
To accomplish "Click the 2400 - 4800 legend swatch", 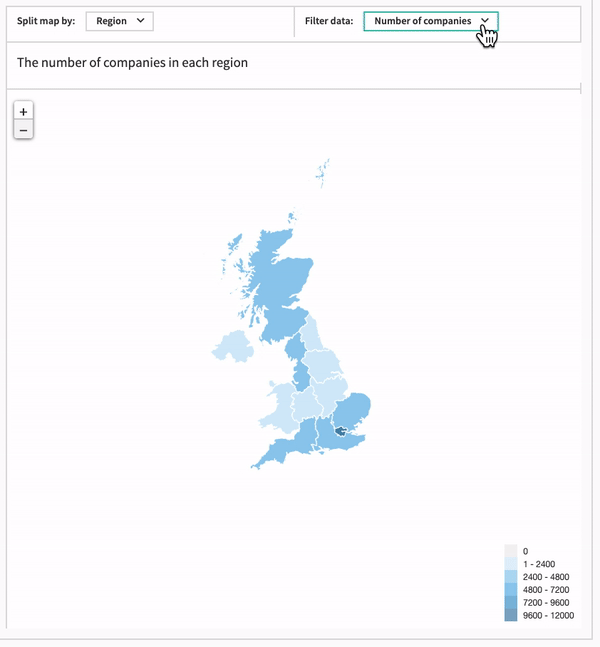I will [x=510, y=576].
